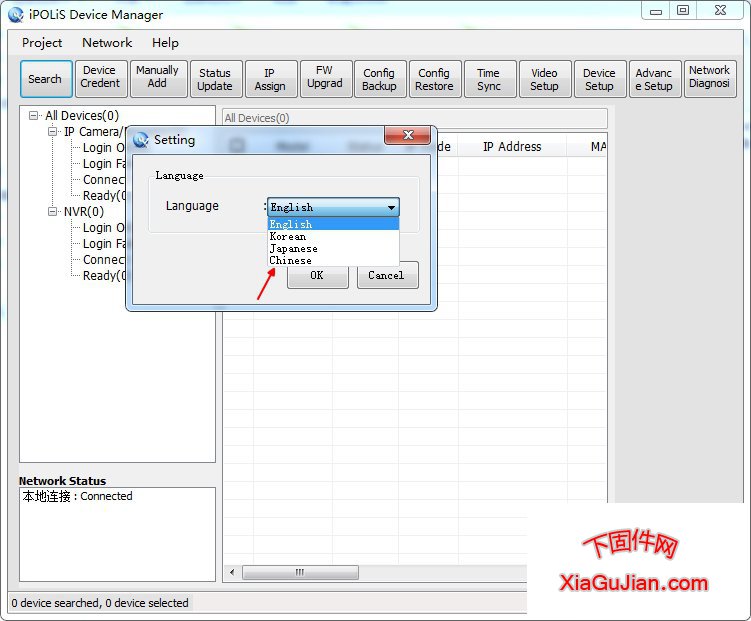Click the Search toolbar button
Screen dimensions: 751x621
click(46, 79)
